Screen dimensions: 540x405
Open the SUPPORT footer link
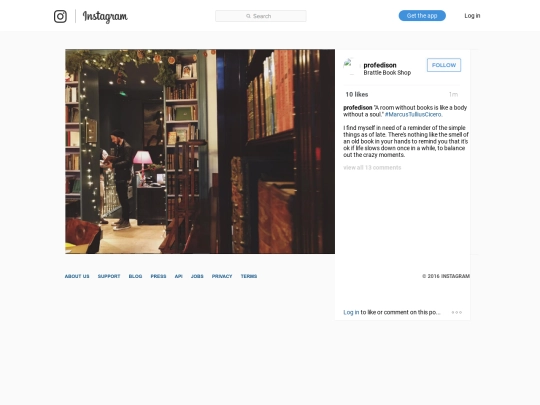(x=109, y=276)
